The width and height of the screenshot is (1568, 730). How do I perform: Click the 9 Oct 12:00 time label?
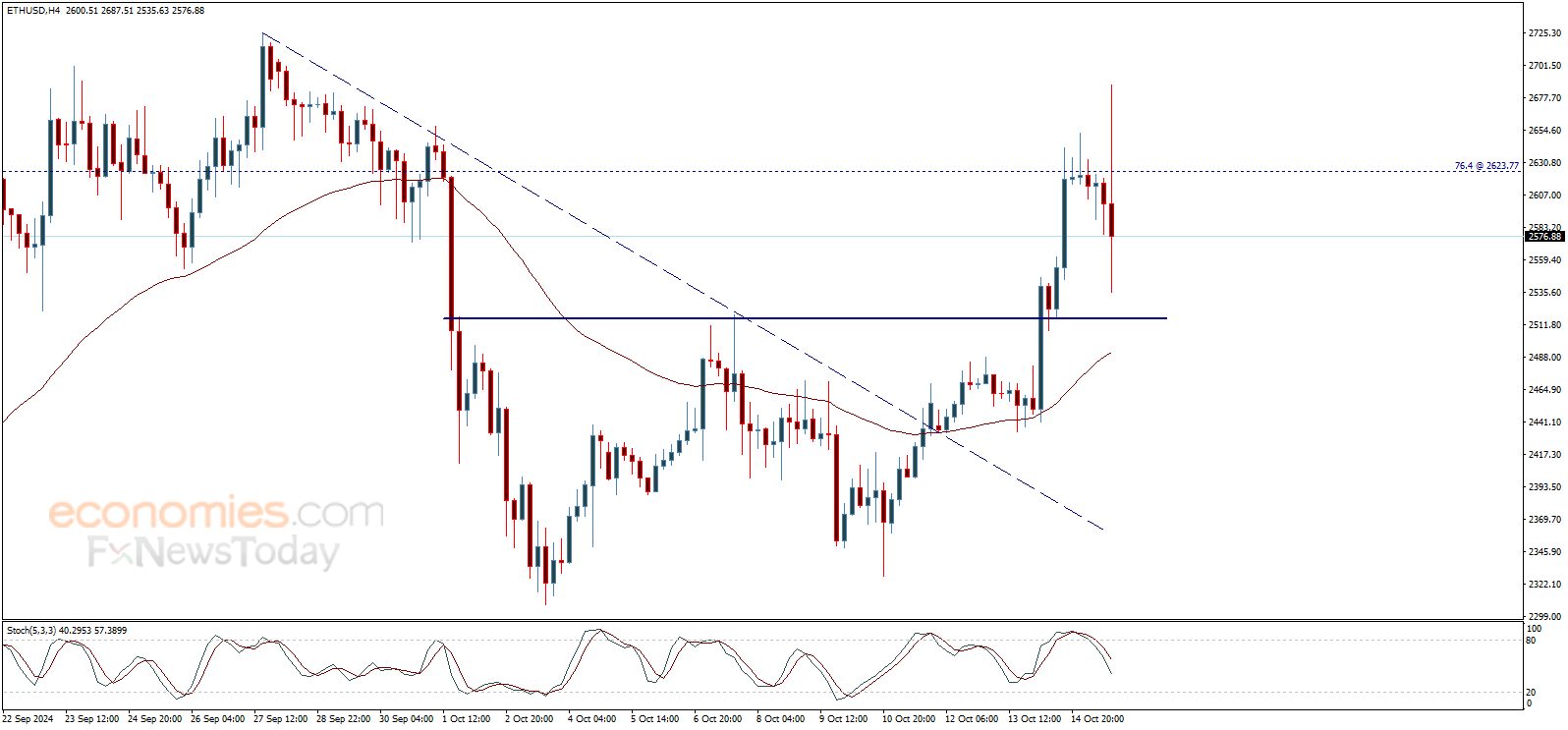pos(843,719)
